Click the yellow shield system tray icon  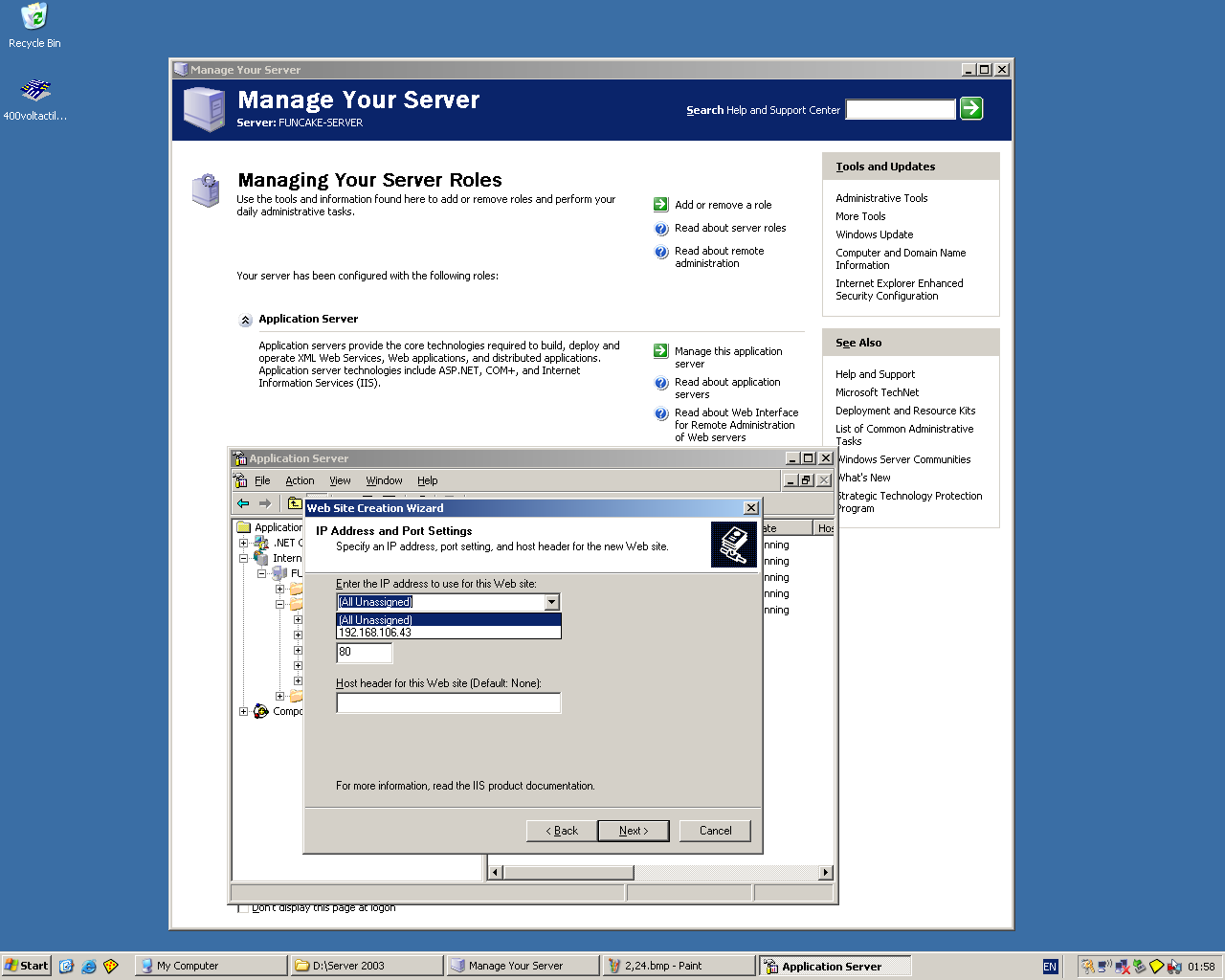tap(1157, 967)
